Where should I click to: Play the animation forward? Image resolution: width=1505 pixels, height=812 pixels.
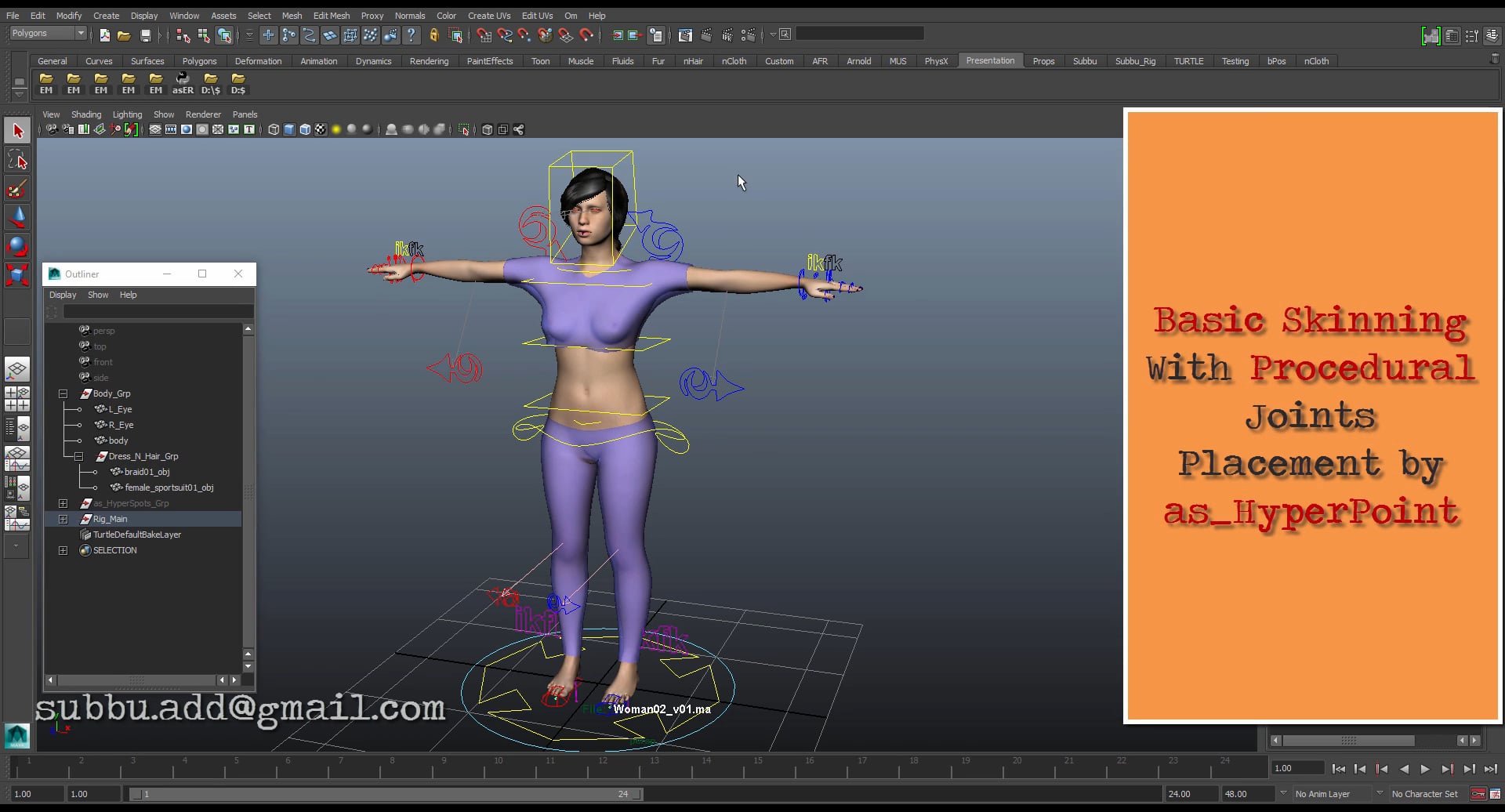1425,769
